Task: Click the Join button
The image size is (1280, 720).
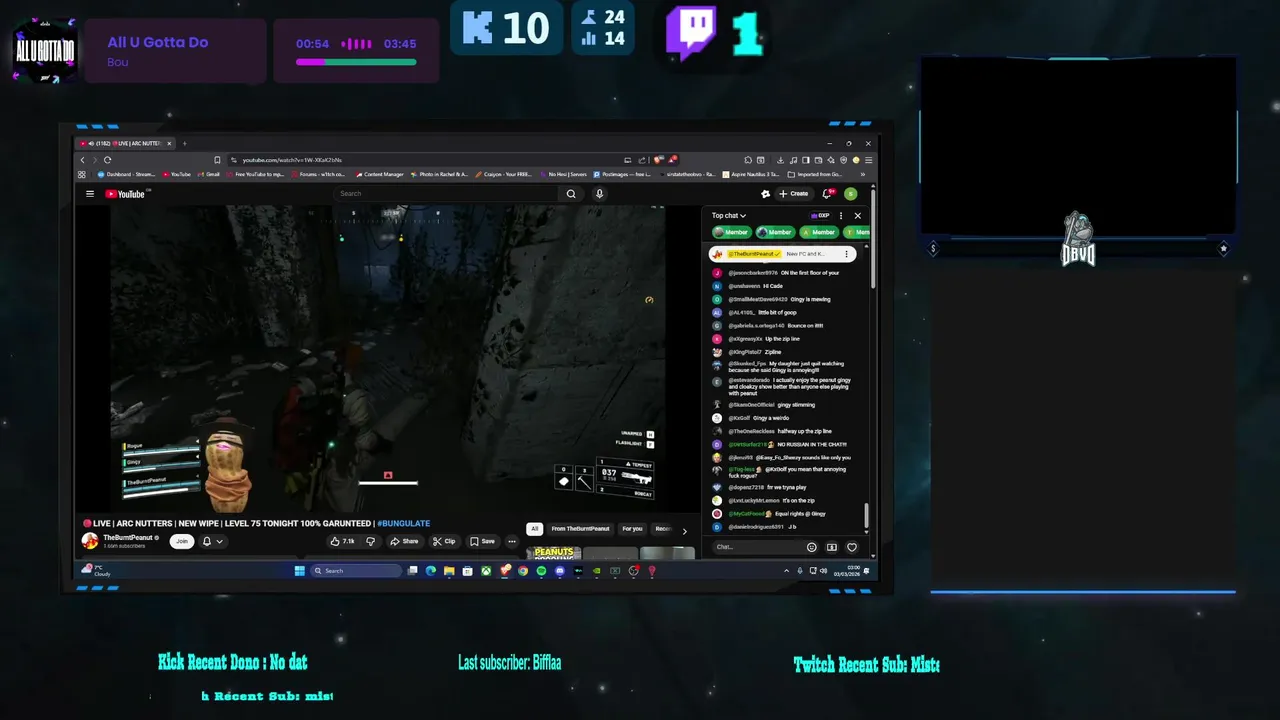Action: coord(181,541)
